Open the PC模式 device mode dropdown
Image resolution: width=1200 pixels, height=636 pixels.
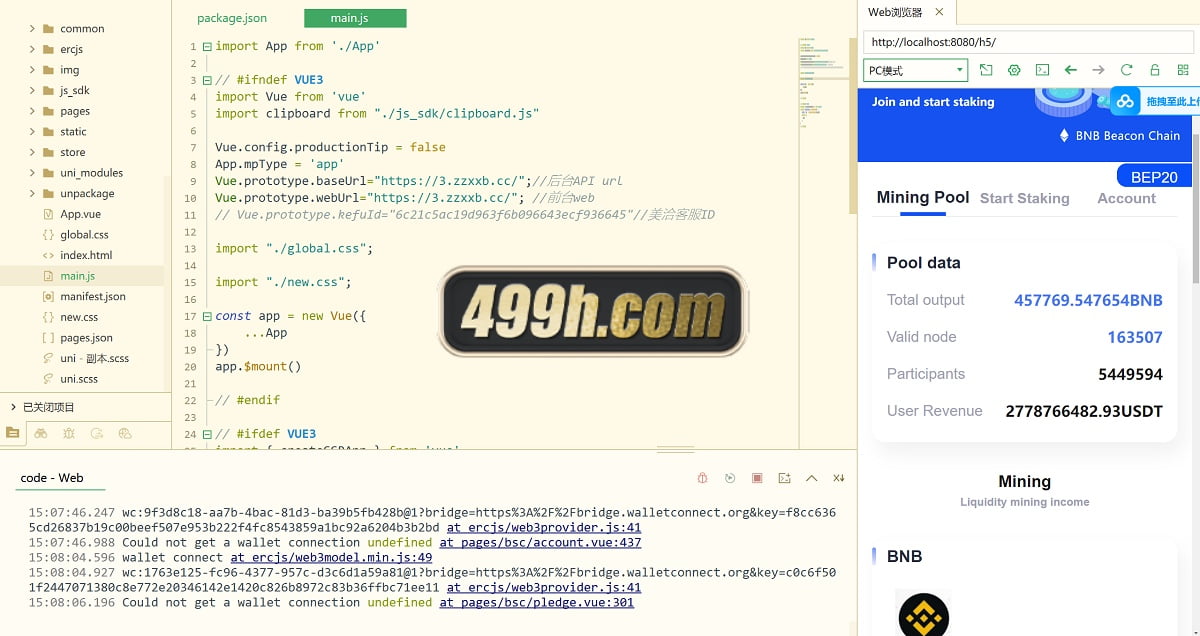(x=915, y=70)
